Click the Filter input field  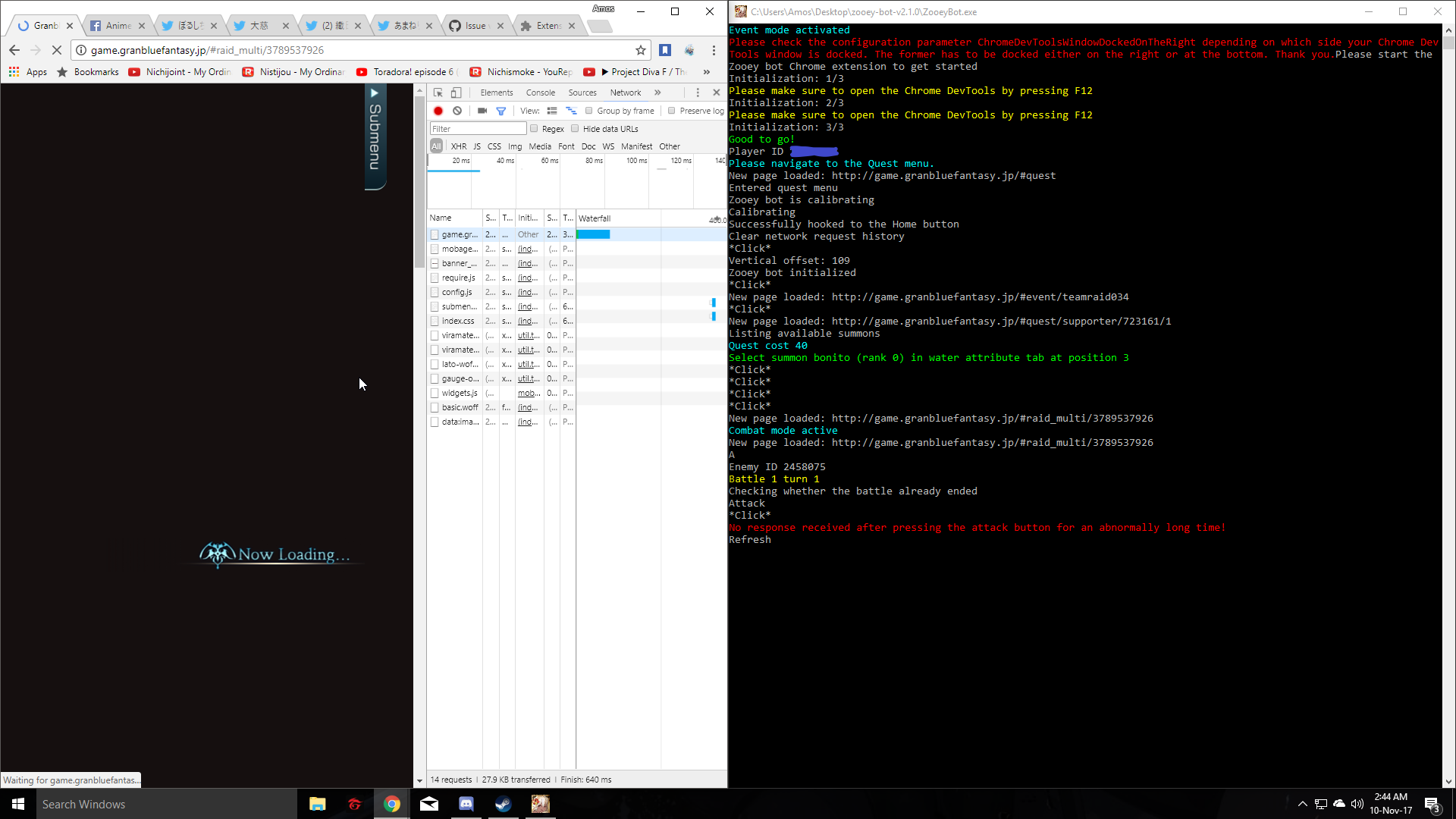tap(478, 128)
